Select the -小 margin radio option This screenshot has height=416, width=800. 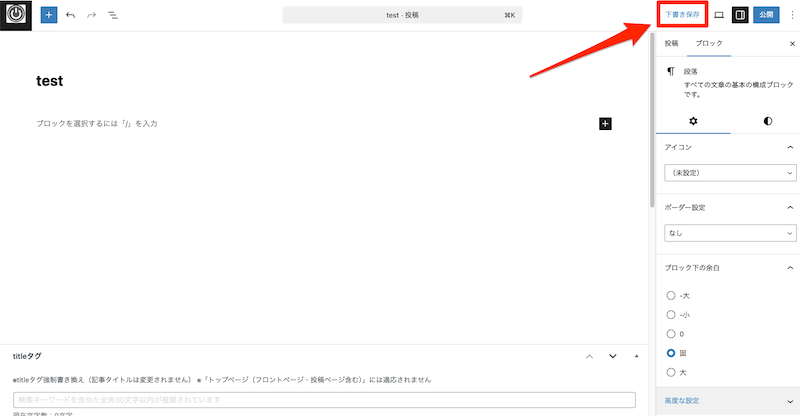click(671, 315)
